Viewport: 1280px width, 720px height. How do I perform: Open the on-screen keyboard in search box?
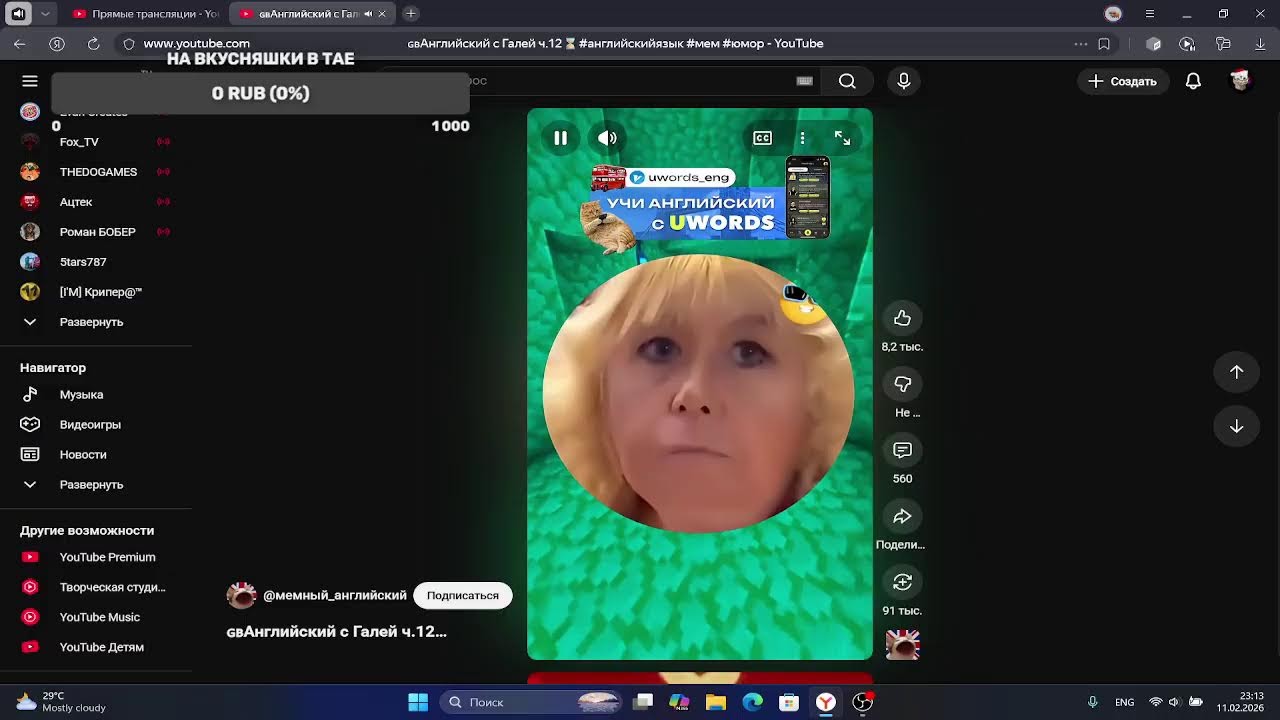point(804,81)
